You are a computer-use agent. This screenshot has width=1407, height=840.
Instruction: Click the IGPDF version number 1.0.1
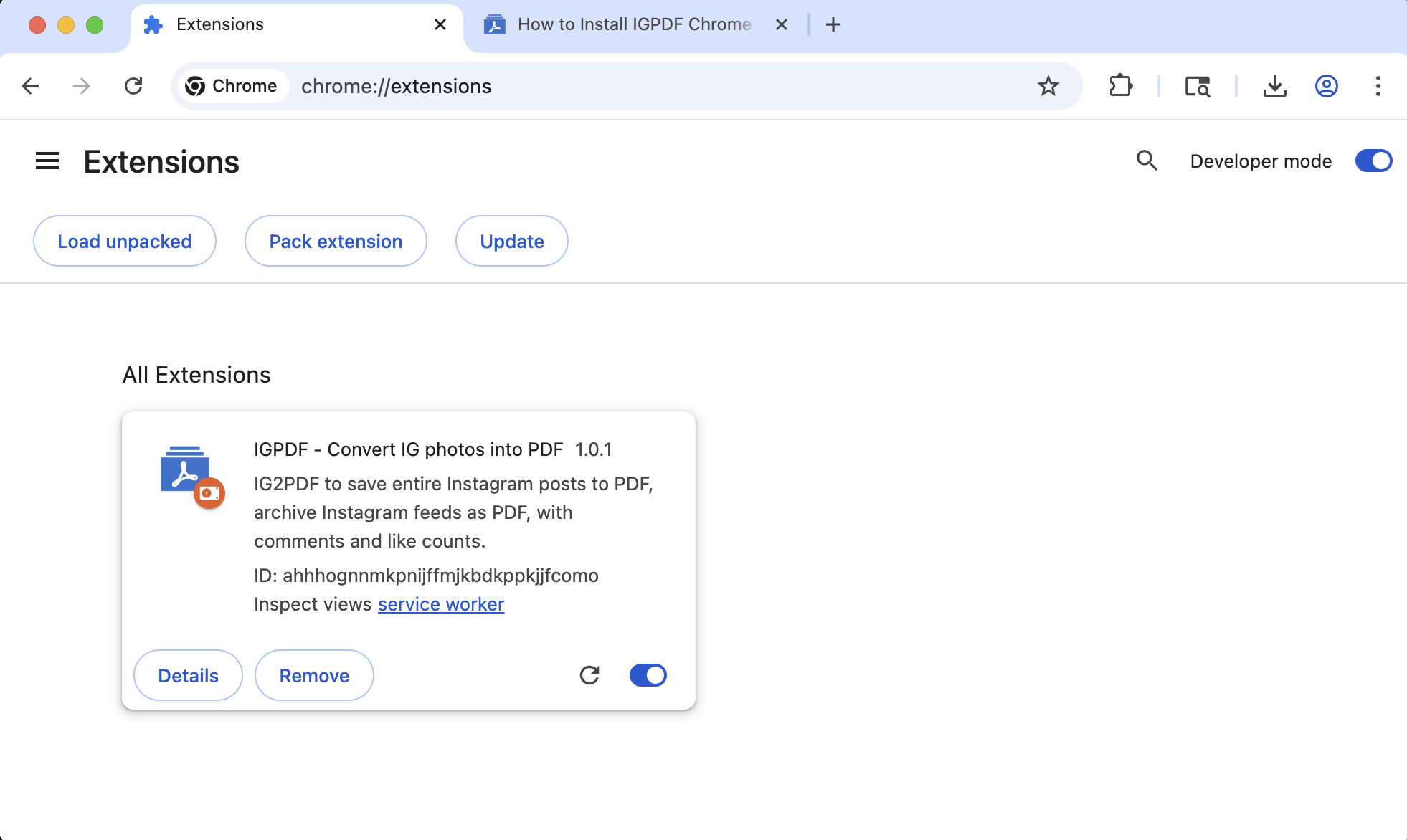tap(594, 449)
